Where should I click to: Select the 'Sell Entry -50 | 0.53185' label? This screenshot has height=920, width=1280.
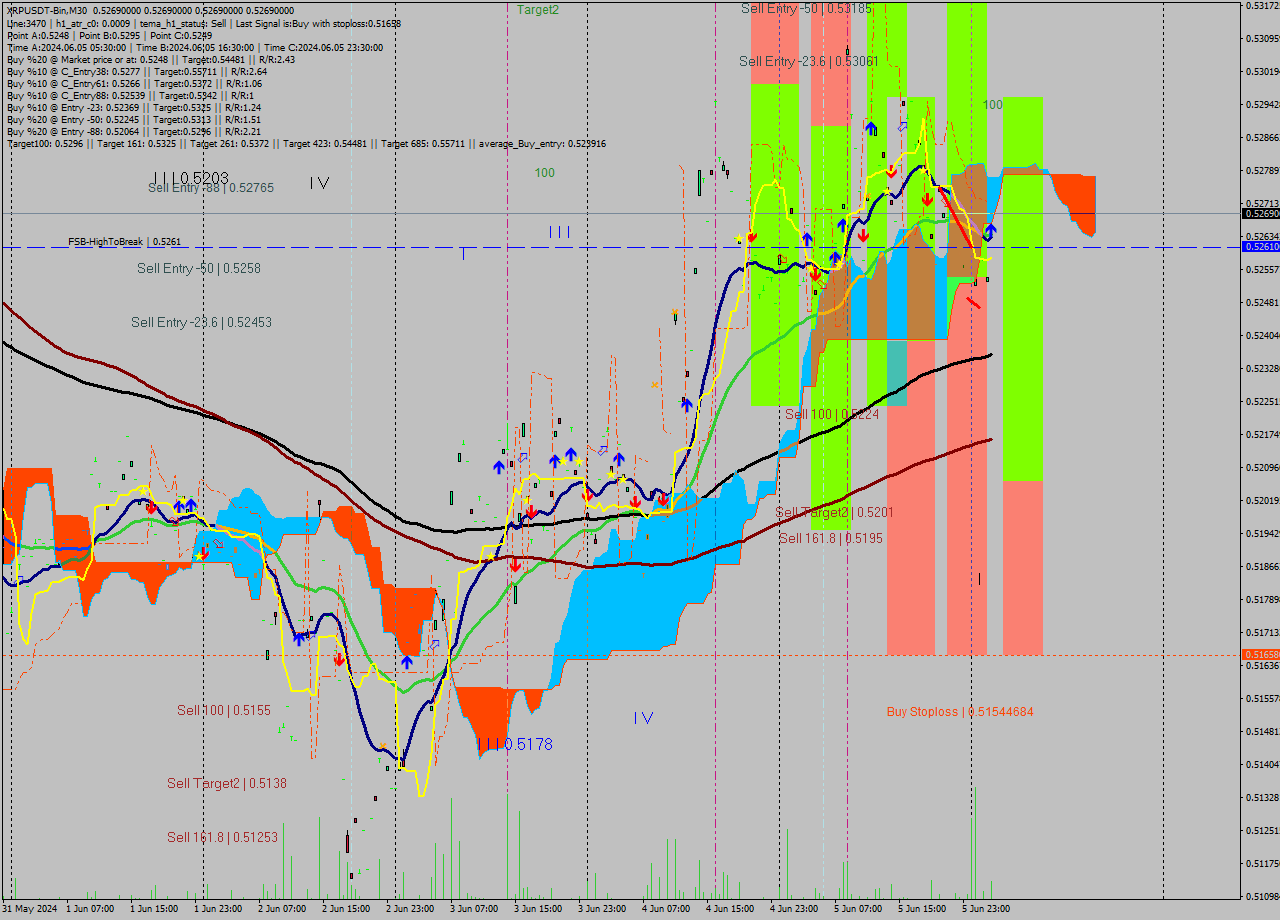[x=806, y=8]
